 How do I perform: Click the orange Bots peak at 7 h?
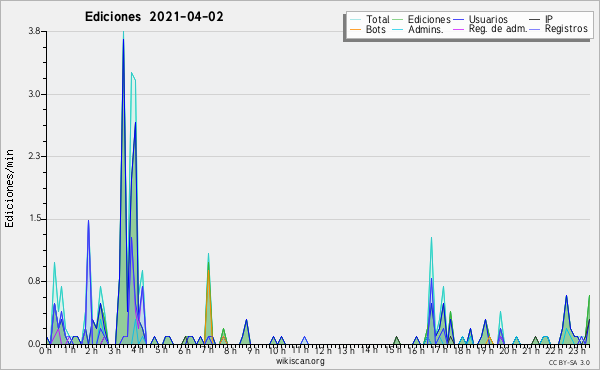point(208,271)
